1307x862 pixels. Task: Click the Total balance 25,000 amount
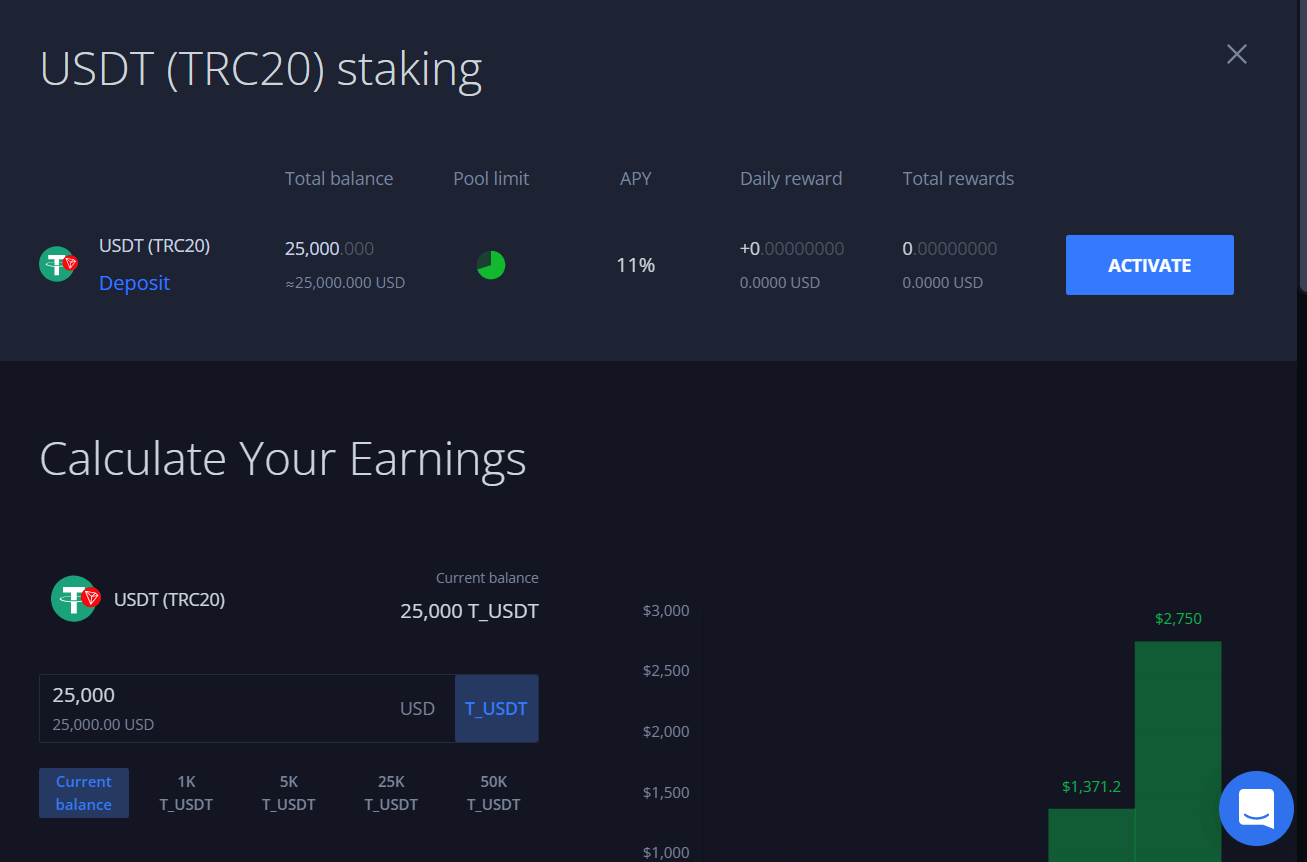pyautogui.click(x=329, y=248)
